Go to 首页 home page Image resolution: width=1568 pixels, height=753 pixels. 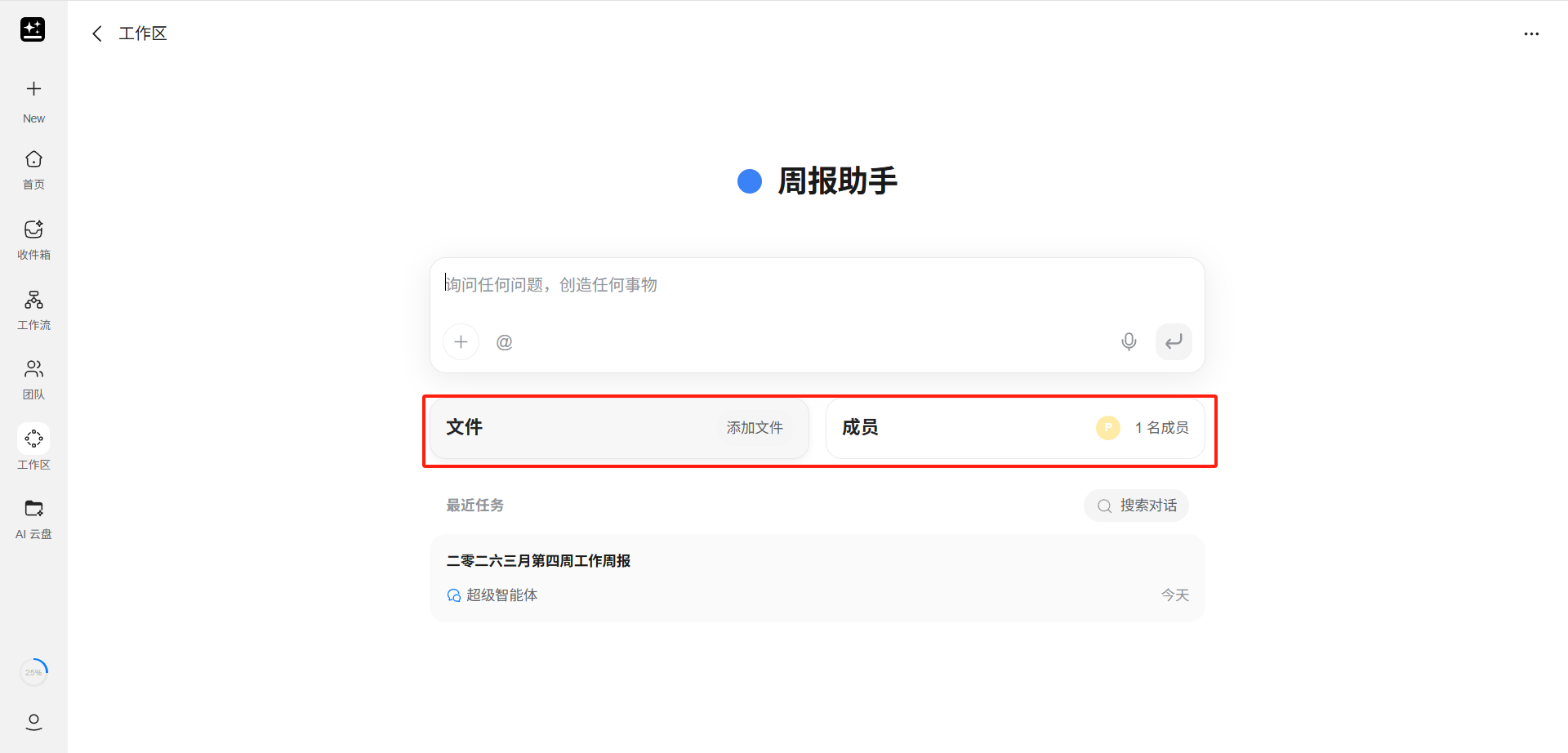(33, 169)
